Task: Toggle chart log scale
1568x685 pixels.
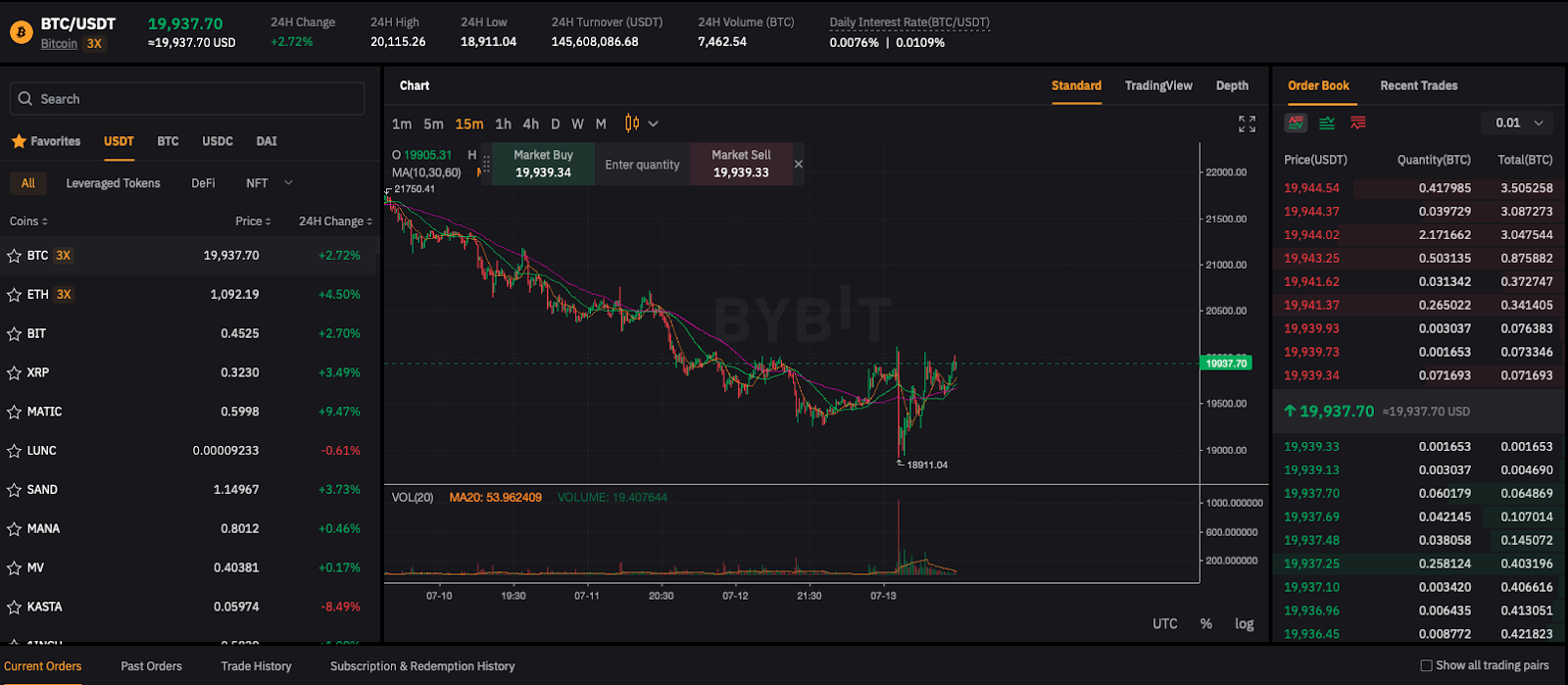Action: (x=1244, y=624)
